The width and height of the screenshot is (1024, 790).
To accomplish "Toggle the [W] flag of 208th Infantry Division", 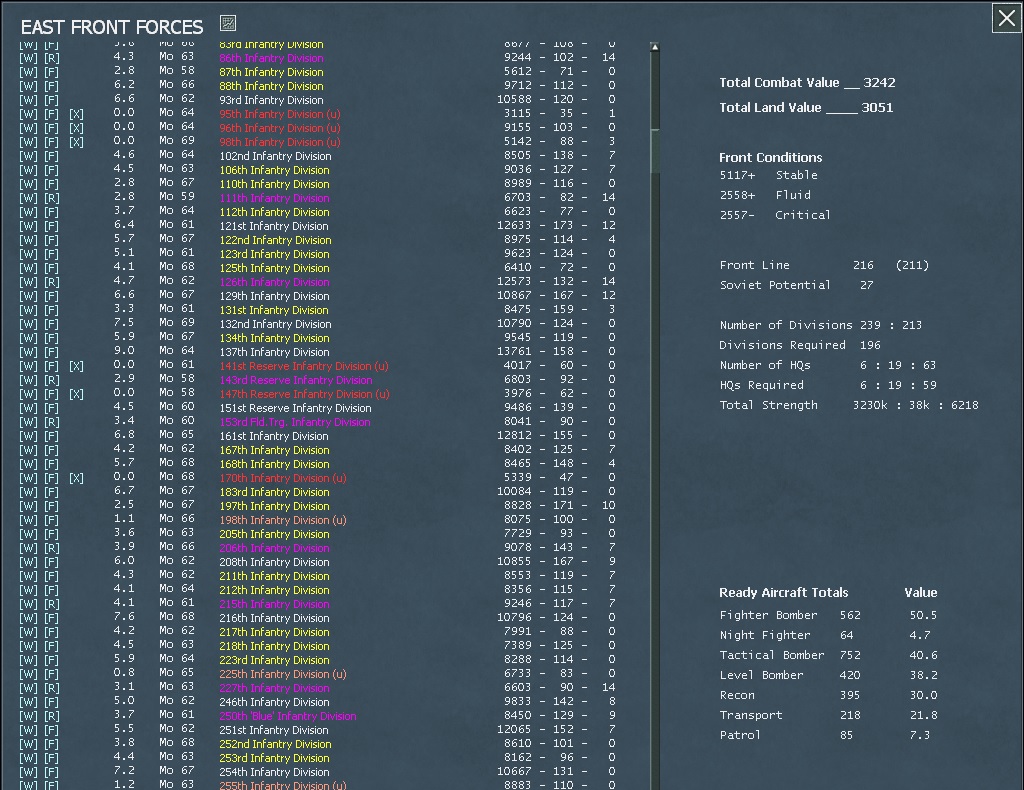I will [x=28, y=562].
